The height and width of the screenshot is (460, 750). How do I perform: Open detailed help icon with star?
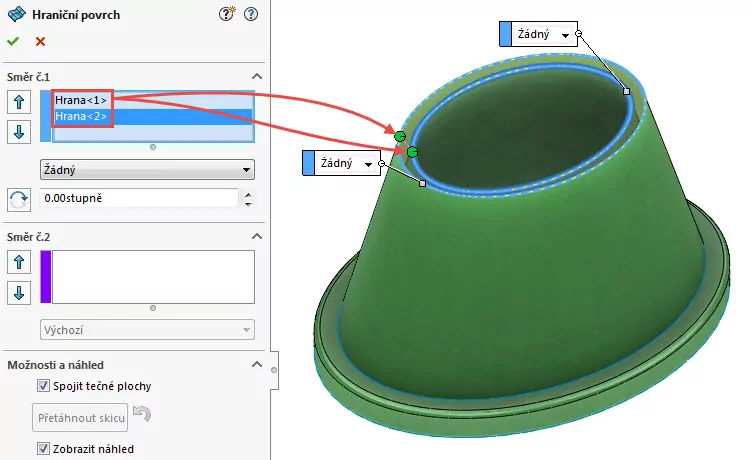pyautogui.click(x=227, y=14)
